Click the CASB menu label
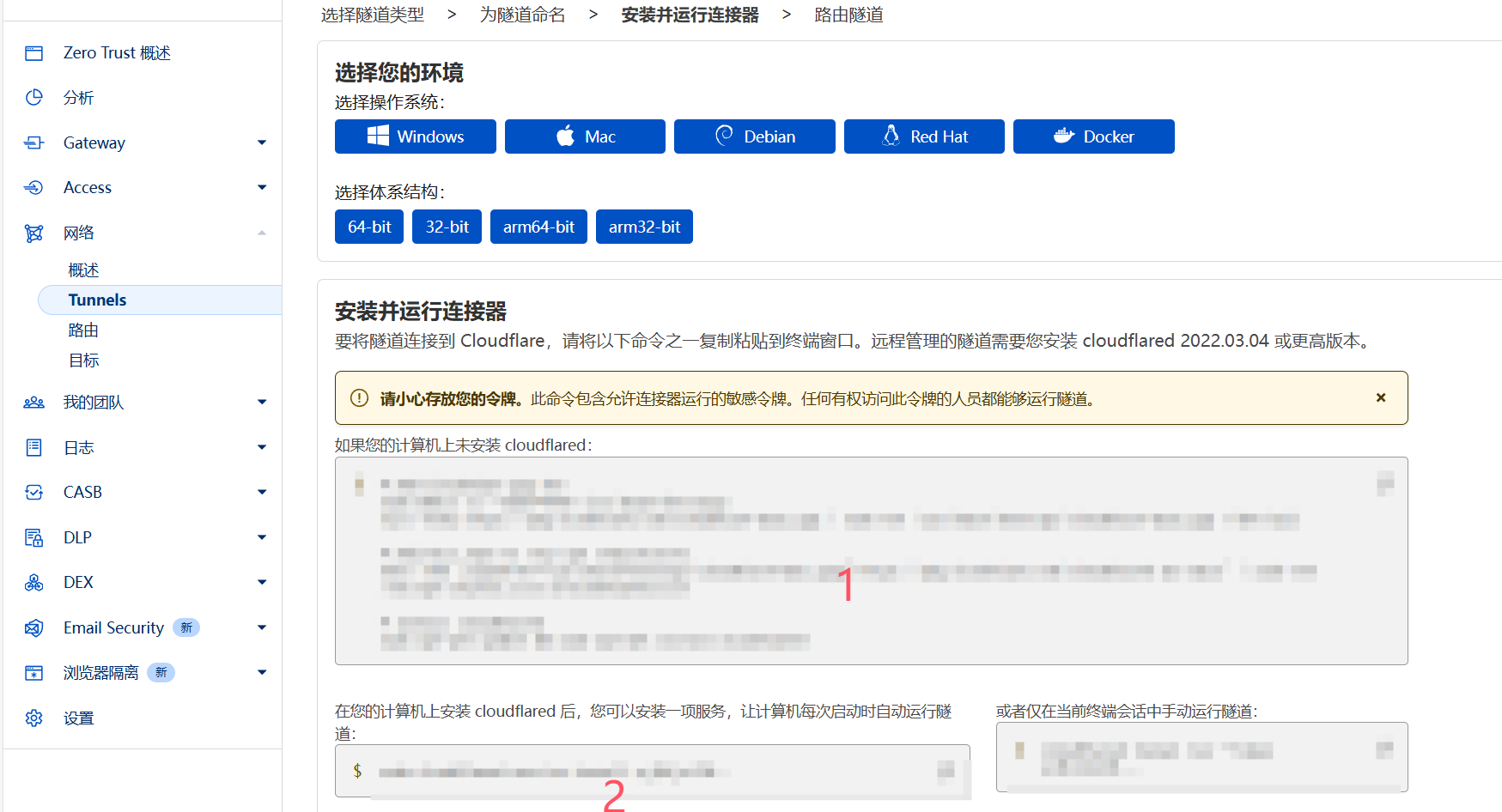This screenshot has height=812, width=1502. pos(82,492)
